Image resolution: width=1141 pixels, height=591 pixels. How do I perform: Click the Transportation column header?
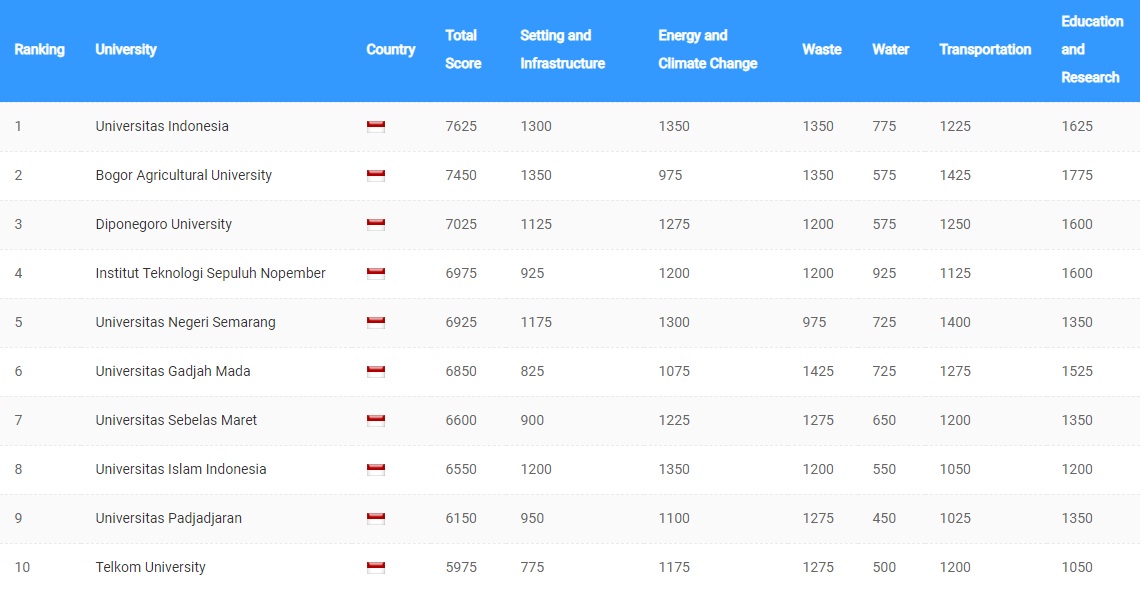[x=985, y=50]
